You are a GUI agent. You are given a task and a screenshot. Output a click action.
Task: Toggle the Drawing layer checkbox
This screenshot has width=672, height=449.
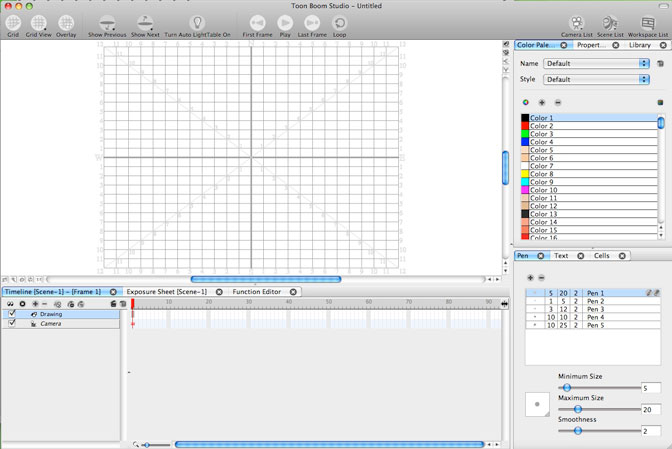click(12, 314)
